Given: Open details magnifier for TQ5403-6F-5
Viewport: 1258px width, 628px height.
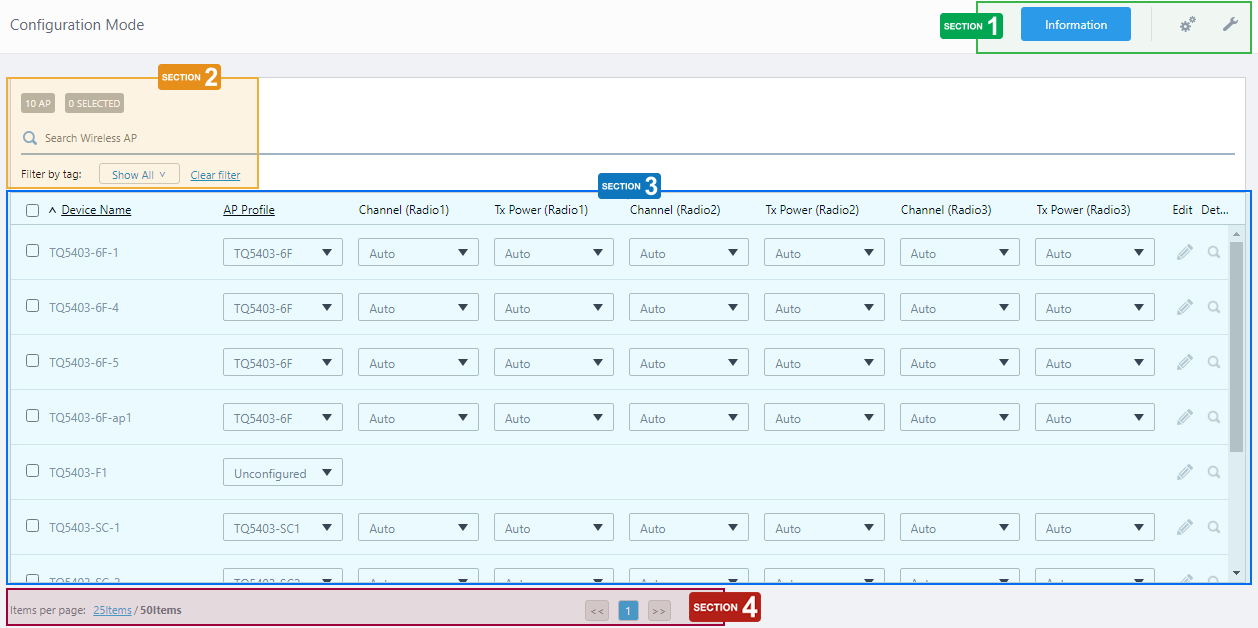Looking at the screenshot, I should [1214, 363].
